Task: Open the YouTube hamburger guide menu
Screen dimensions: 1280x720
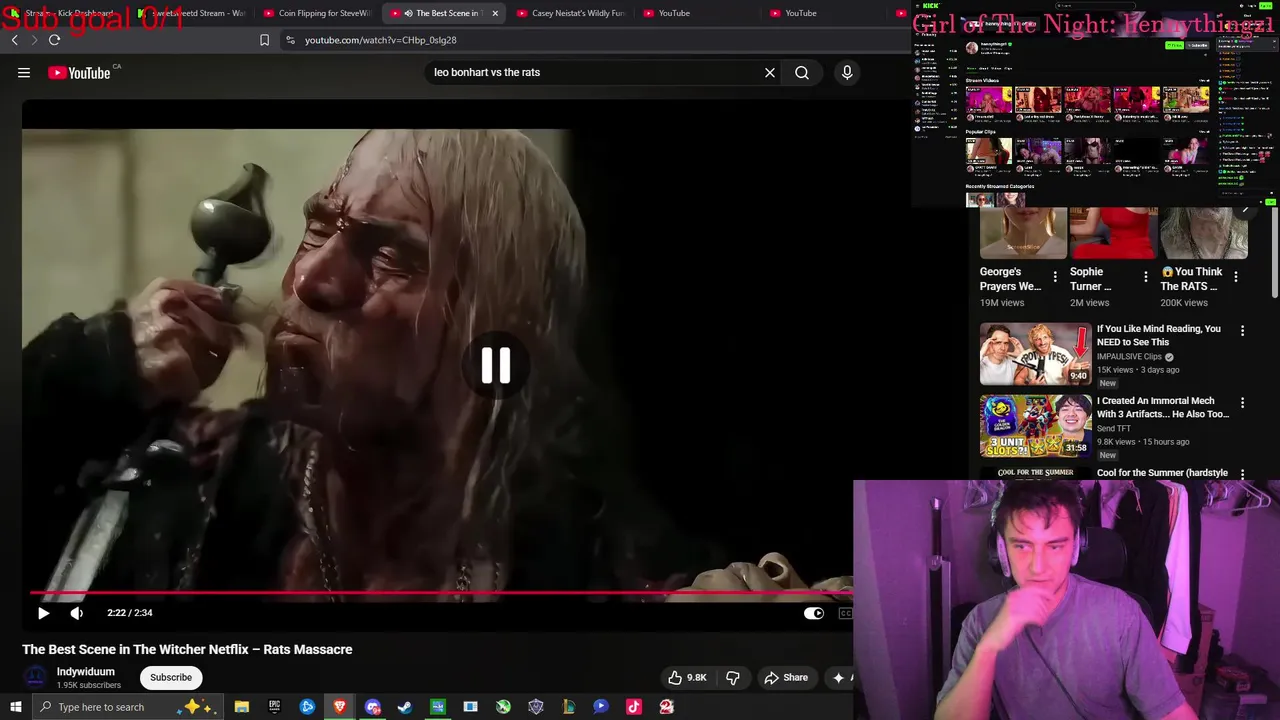Action: click(x=24, y=72)
